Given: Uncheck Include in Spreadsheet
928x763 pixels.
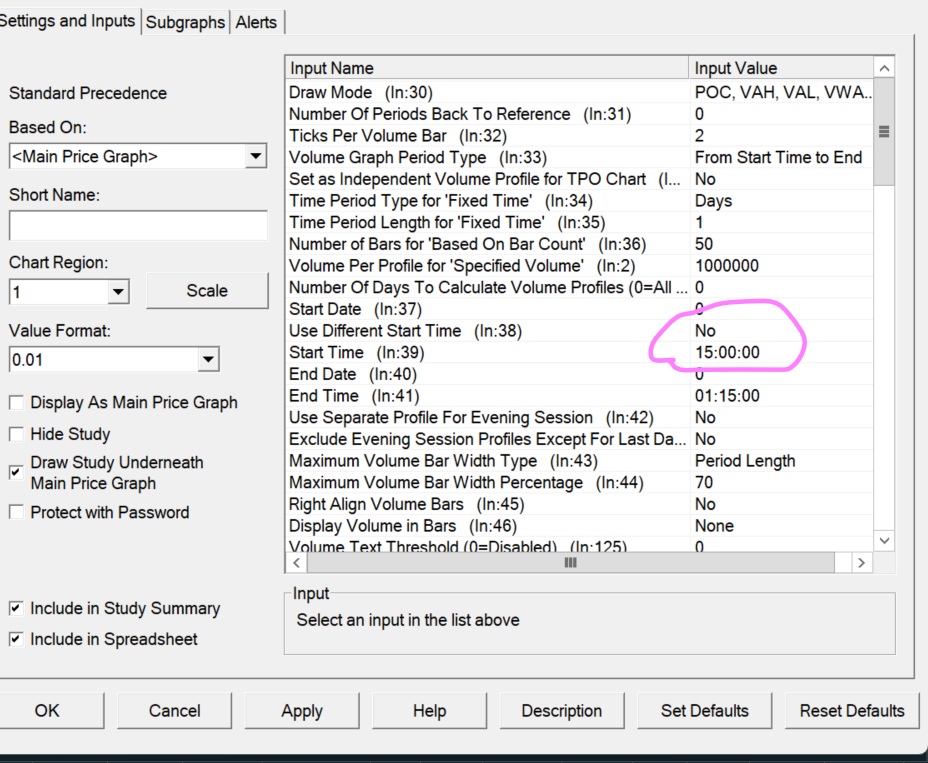Looking at the screenshot, I should (x=17, y=639).
